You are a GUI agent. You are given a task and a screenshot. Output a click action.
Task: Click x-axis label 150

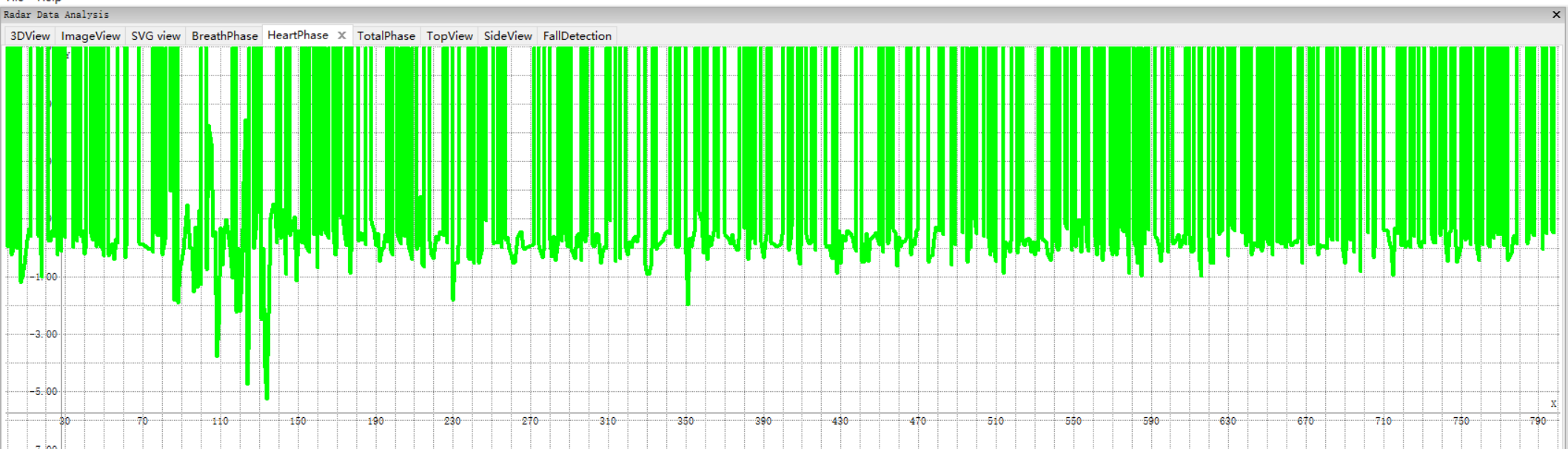coord(298,421)
